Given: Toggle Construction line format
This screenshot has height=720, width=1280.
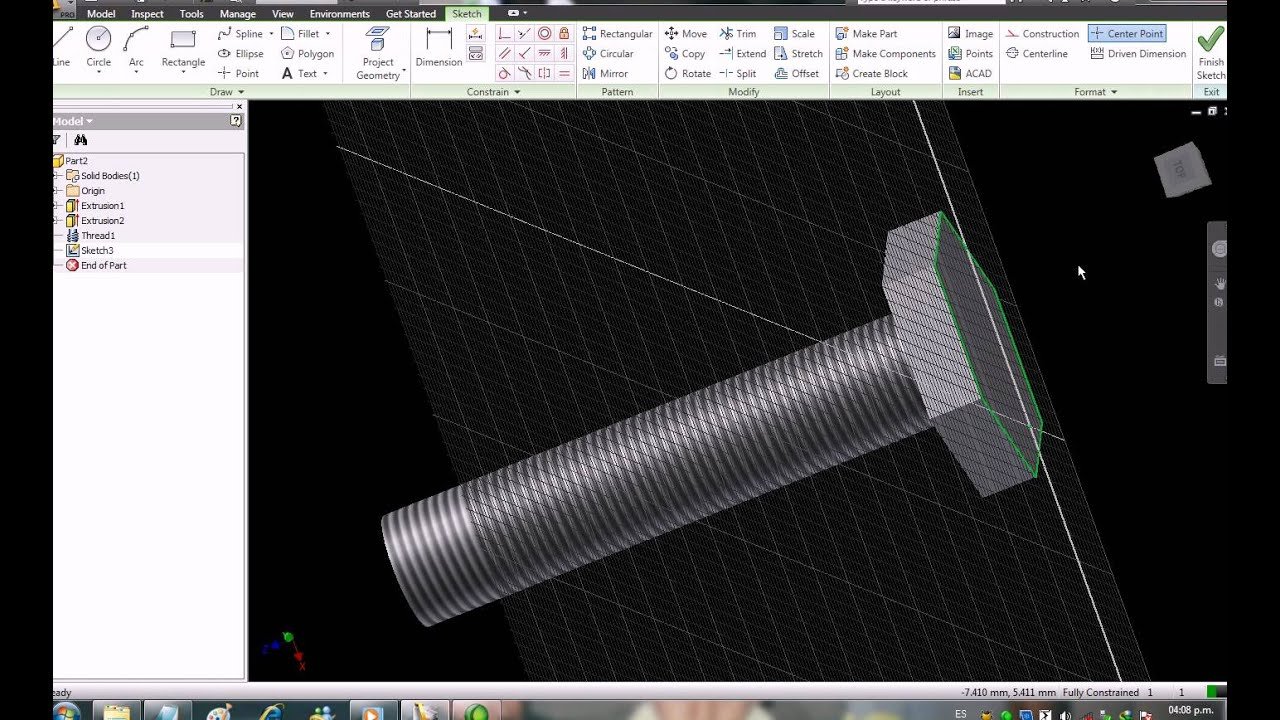Looking at the screenshot, I should point(1042,34).
